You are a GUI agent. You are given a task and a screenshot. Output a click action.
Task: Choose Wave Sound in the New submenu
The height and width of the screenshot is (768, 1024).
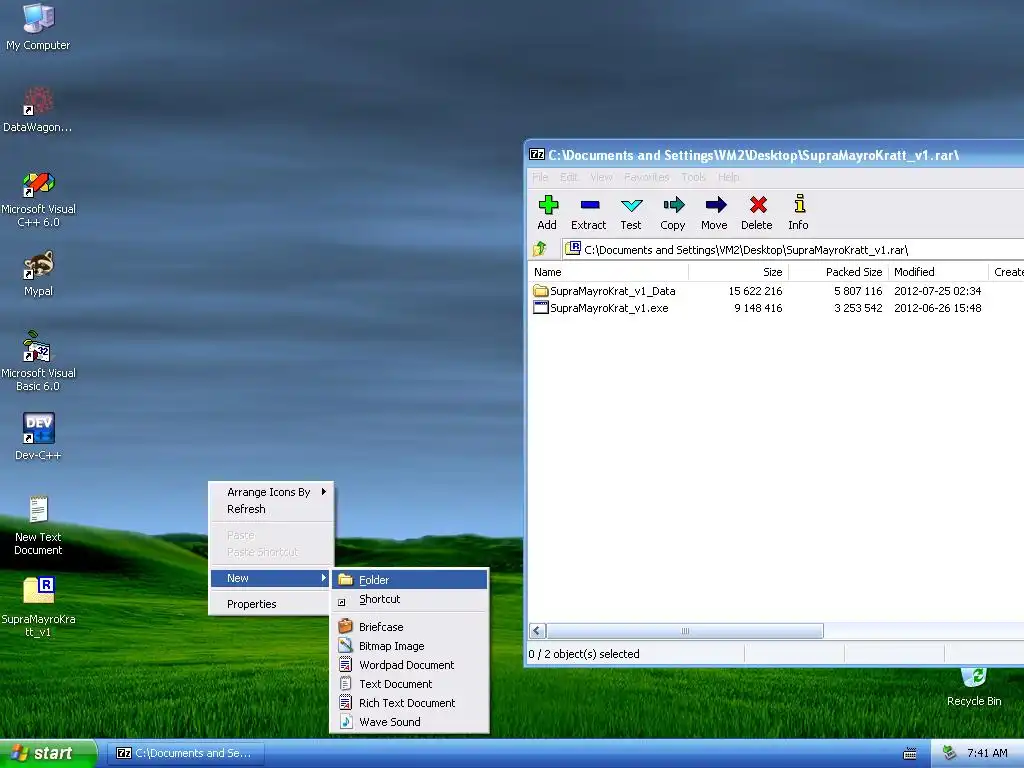tap(409, 721)
